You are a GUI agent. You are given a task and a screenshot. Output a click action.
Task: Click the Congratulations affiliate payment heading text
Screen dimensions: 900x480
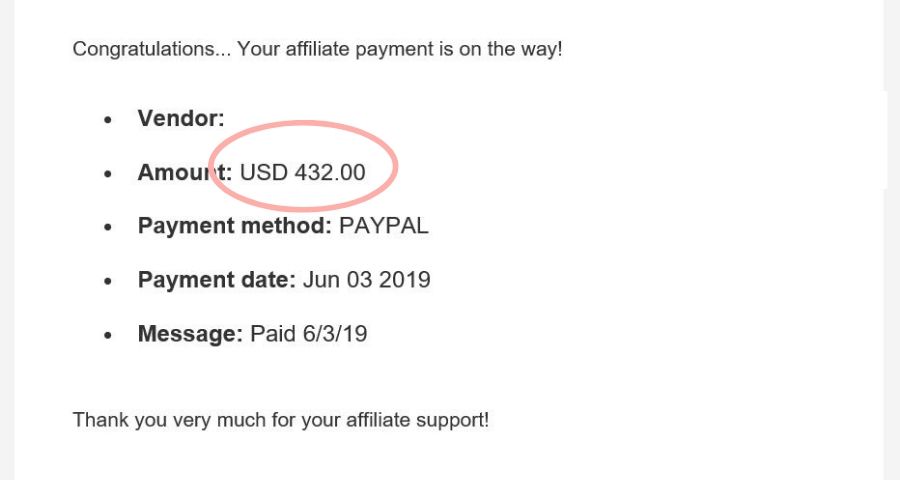pos(317,49)
